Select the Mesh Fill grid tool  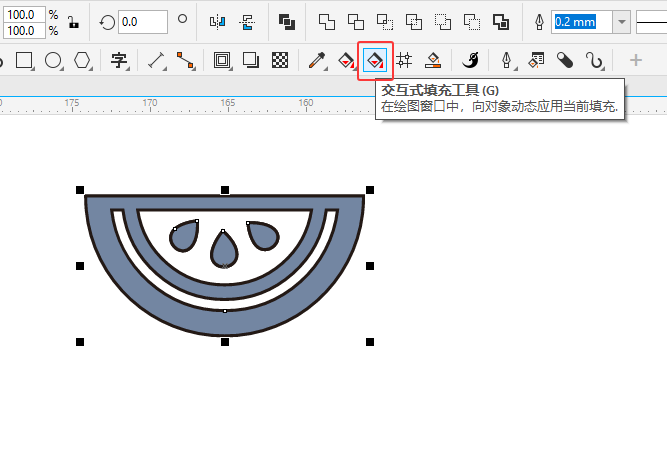pos(404,60)
